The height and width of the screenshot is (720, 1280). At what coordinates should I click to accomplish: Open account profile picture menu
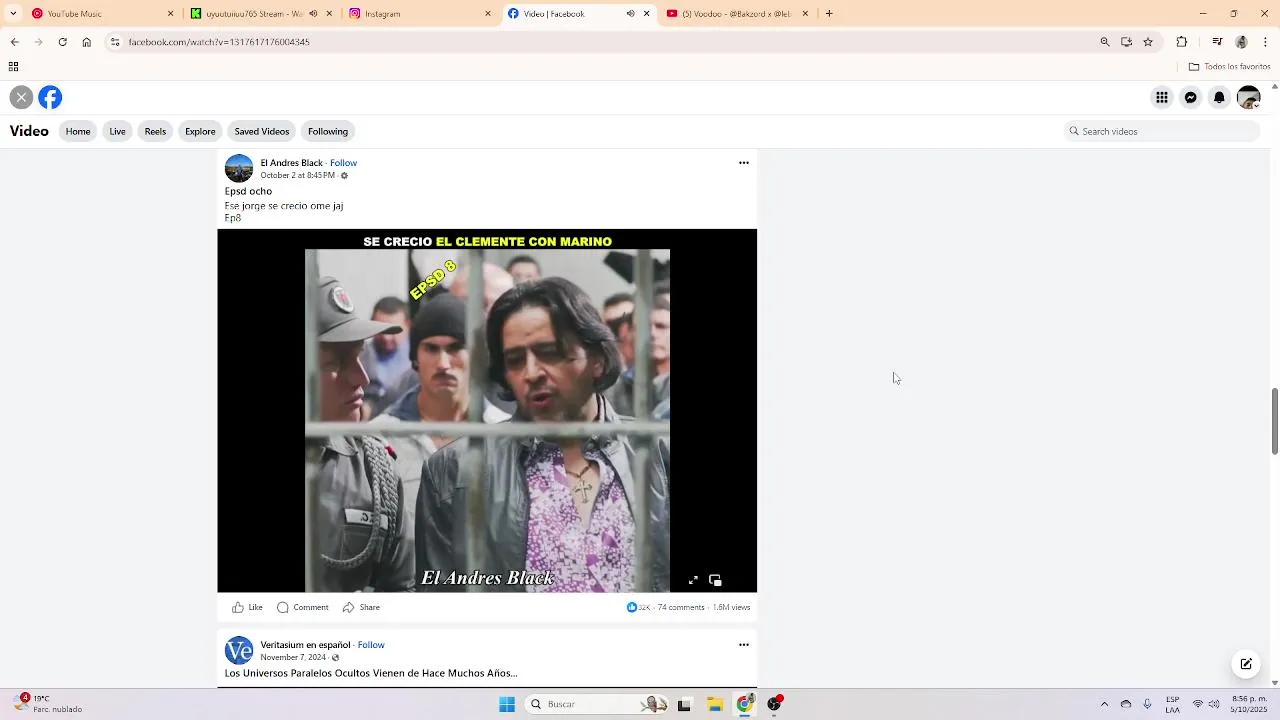(x=1248, y=97)
